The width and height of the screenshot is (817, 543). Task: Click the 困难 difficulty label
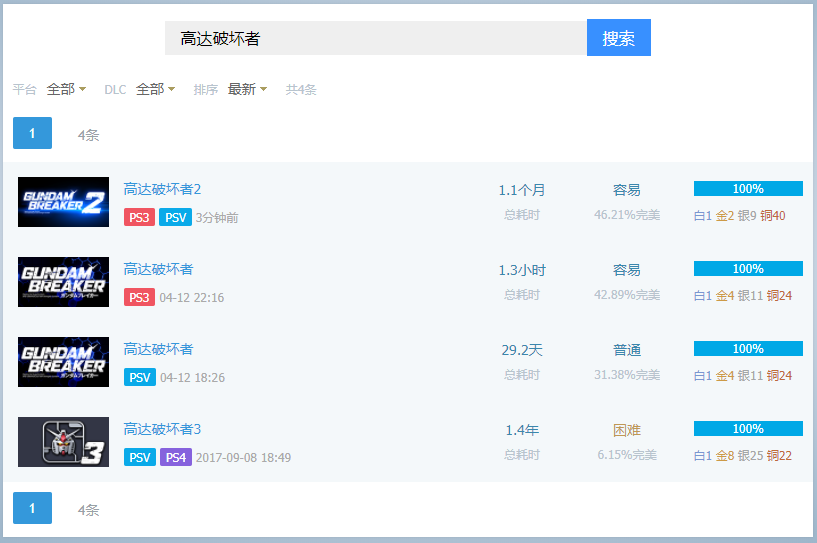pyautogui.click(x=627, y=430)
